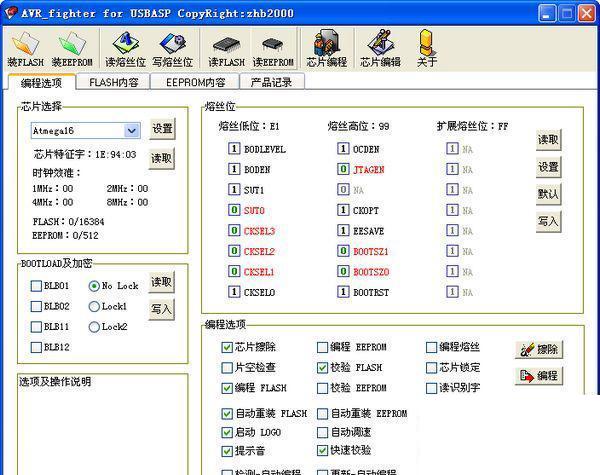Check the BLB12 checkbox
Image resolution: width=600 pixels, height=475 pixels.
(x=36, y=347)
